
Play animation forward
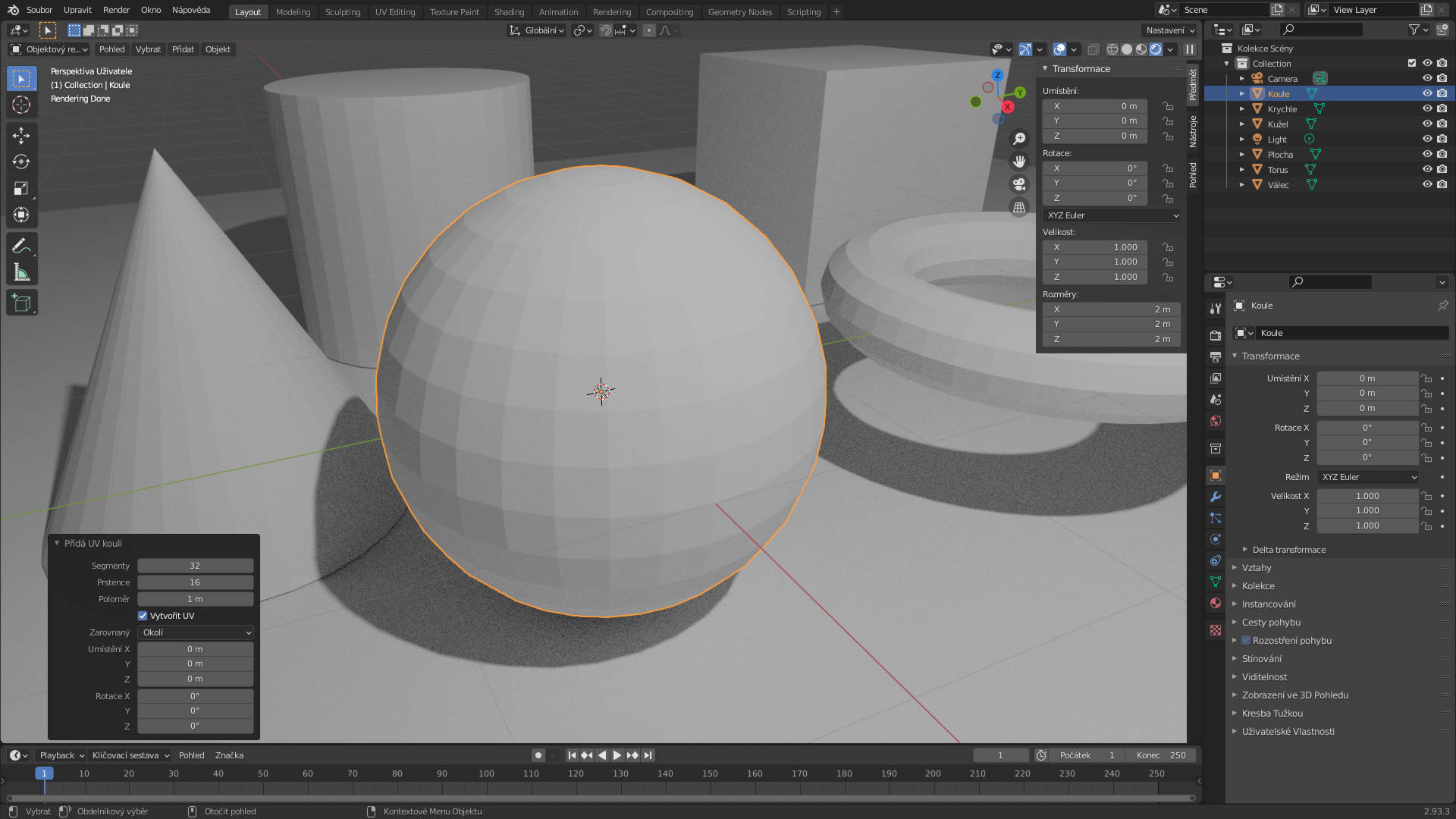click(617, 755)
